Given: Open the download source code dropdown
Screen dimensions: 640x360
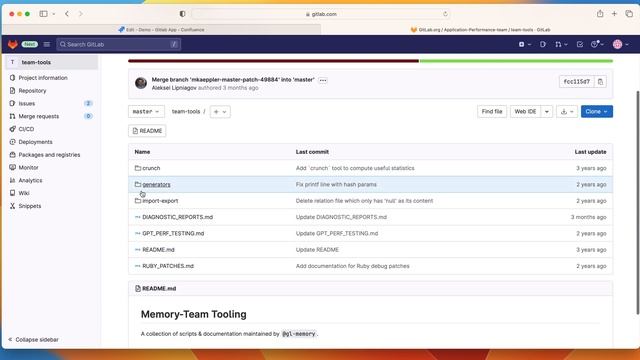Looking at the screenshot, I should (567, 111).
